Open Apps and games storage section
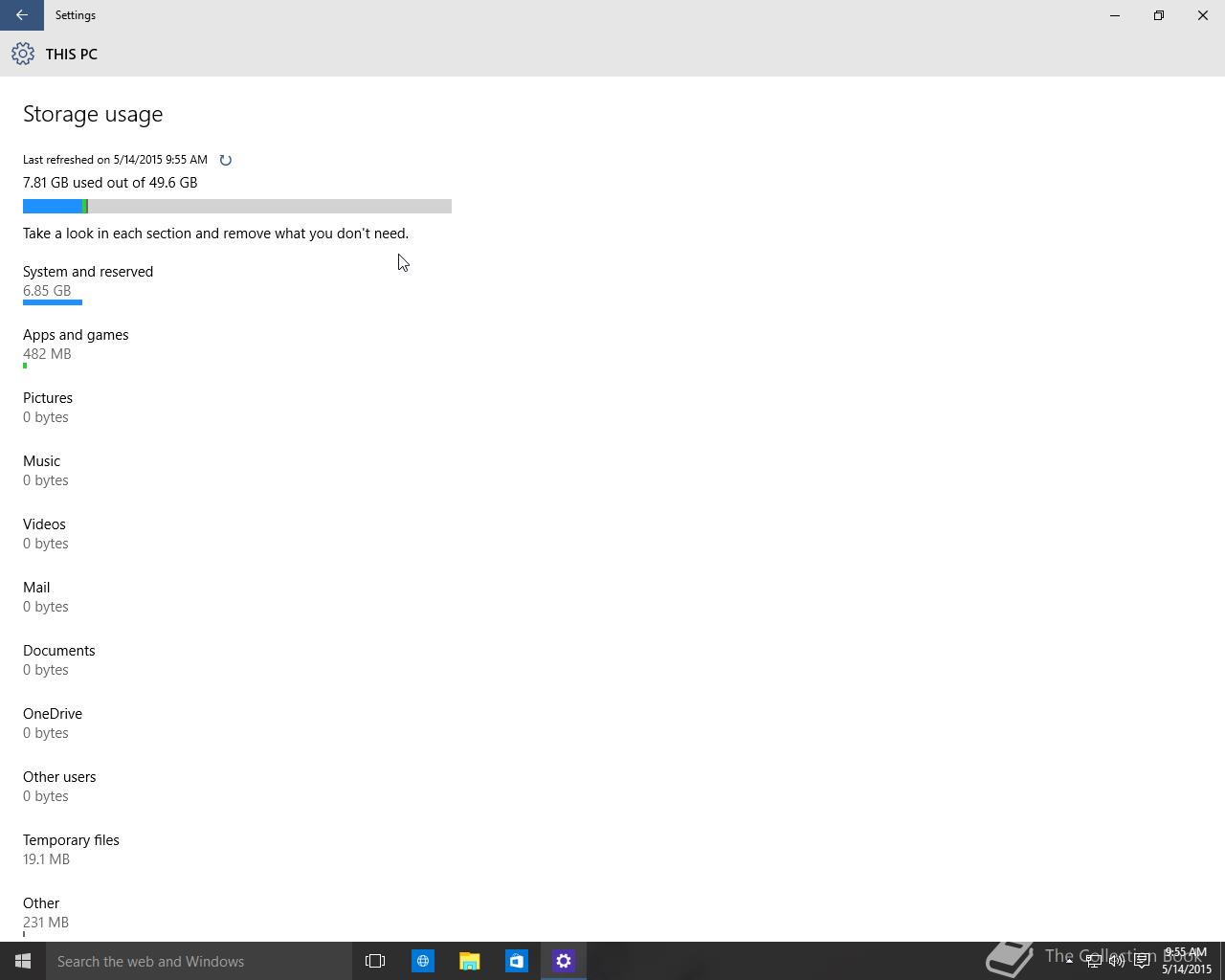Screen dimensions: 1225x980 (x=76, y=347)
